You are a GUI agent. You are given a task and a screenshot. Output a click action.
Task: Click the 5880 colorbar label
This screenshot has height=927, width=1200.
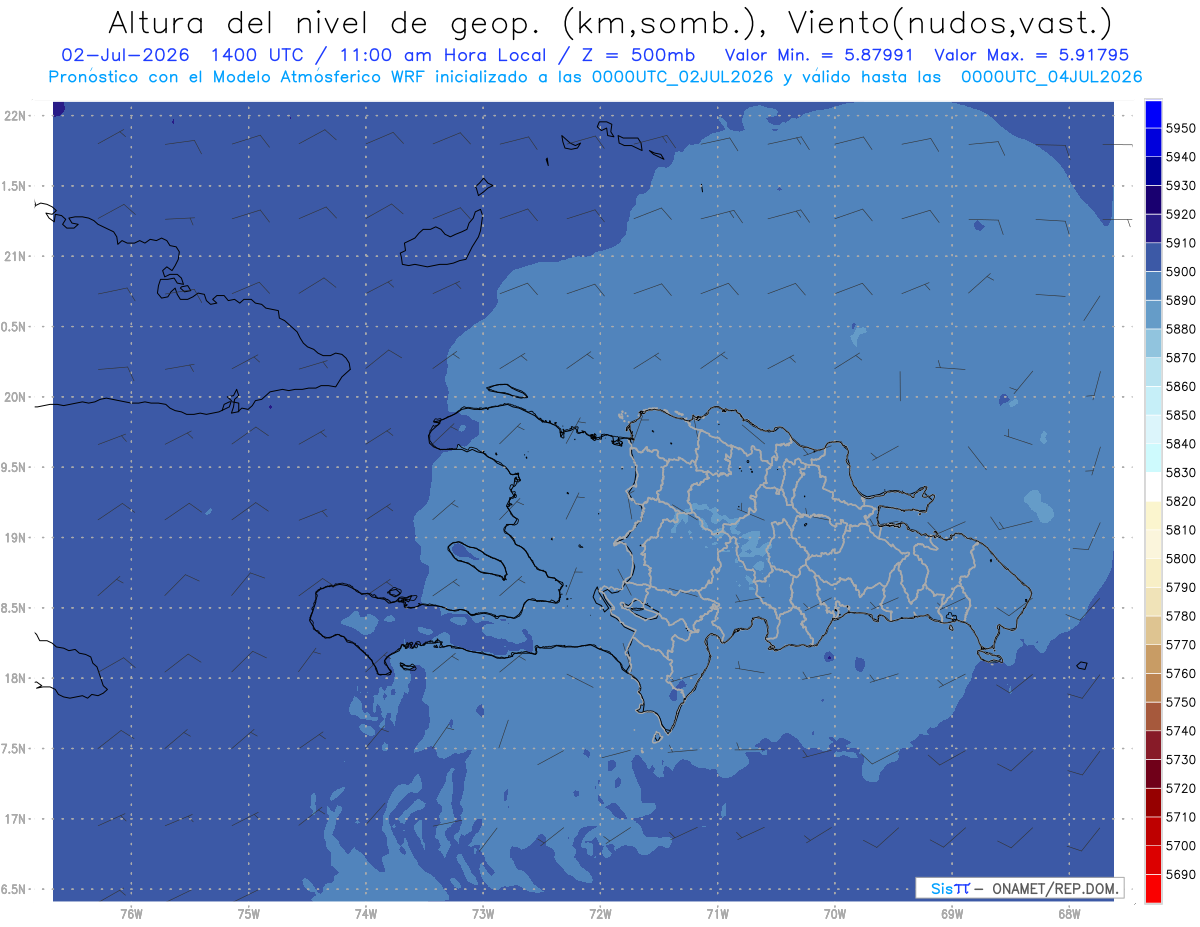point(1181,329)
